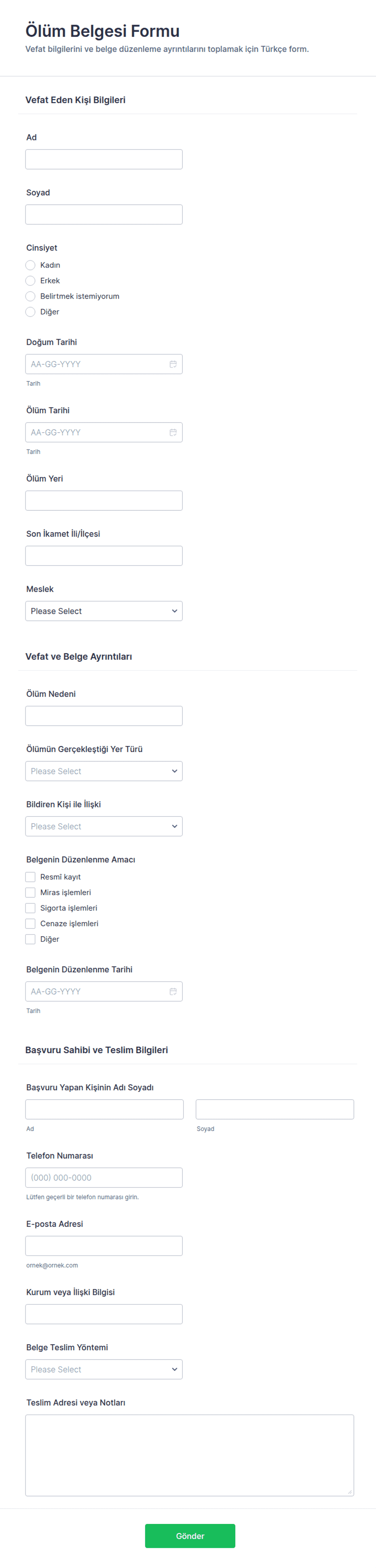Expand the Meslek dropdown

tap(104, 610)
